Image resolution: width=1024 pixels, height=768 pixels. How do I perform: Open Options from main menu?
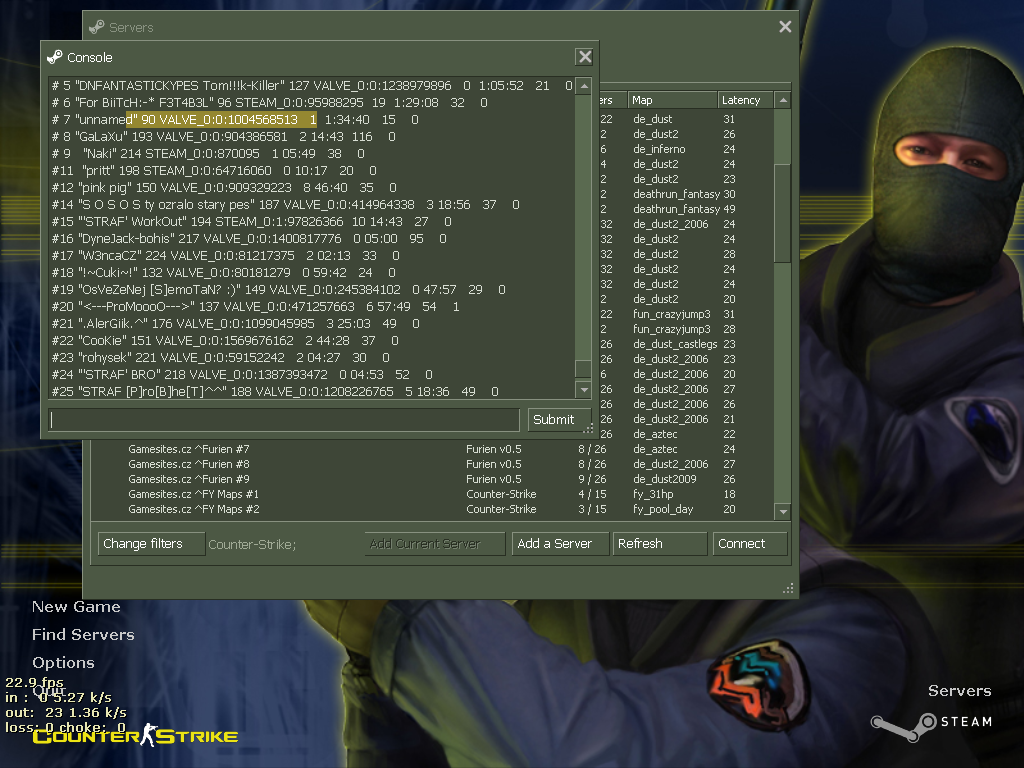tap(63, 662)
